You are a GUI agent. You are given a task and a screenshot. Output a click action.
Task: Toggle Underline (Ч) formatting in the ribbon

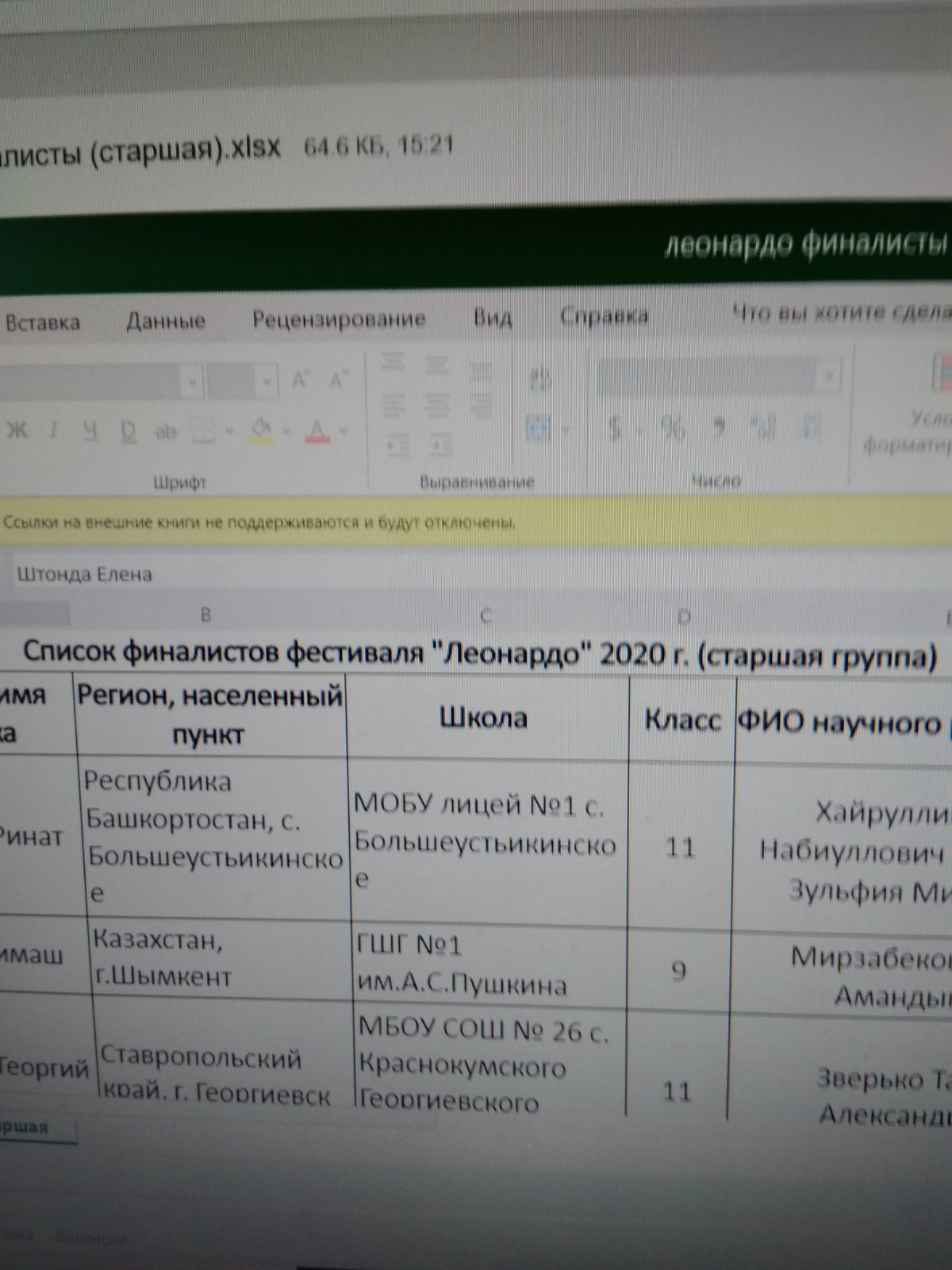[91, 431]
